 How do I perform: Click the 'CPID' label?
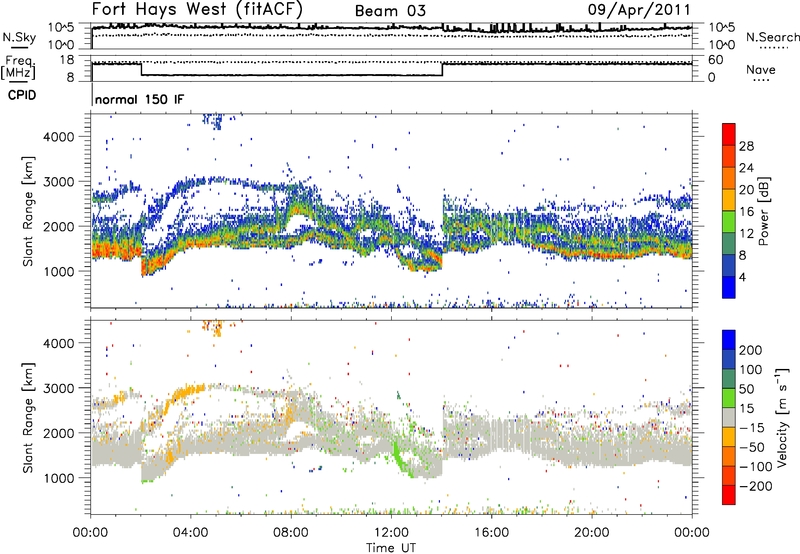[x=22, y=95]
